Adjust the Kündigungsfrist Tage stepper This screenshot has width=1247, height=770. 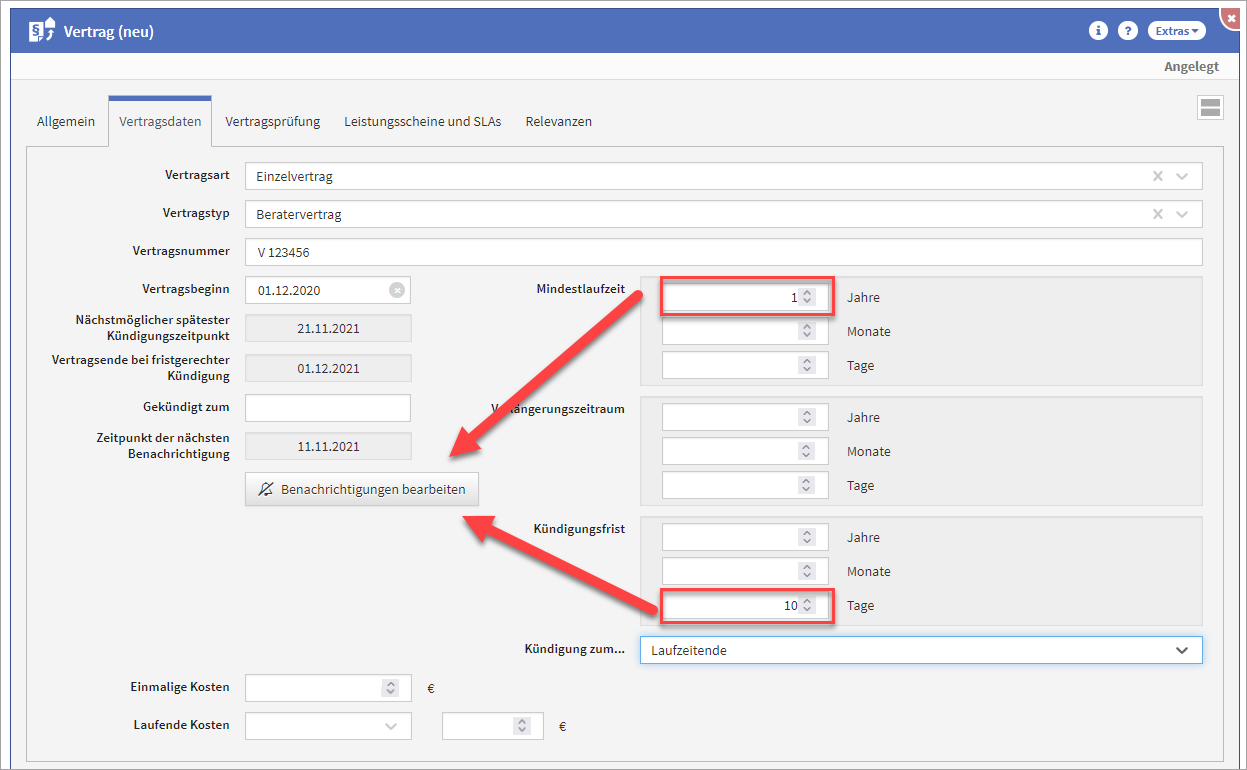click(x=808, y=605)
